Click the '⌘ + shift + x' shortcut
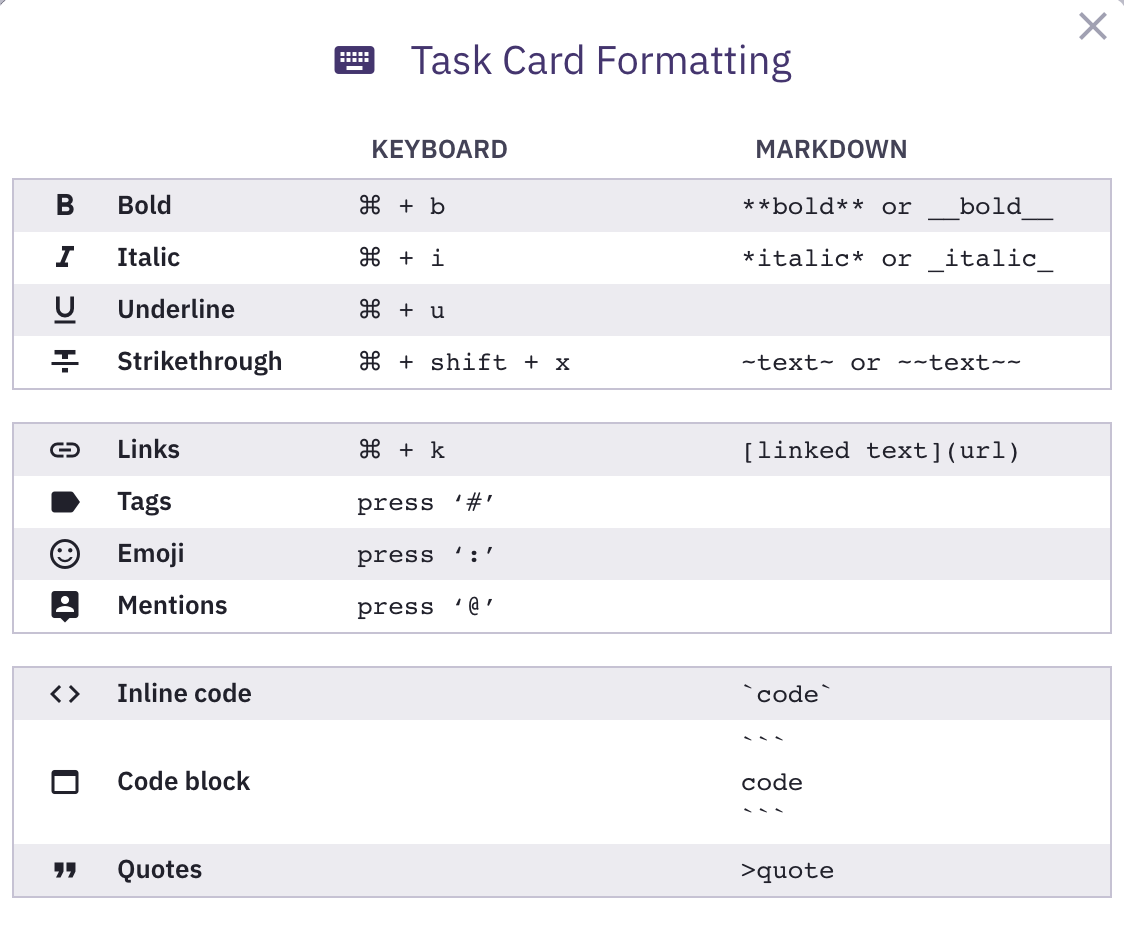Image resolution: width=1124 pixels, height=948 pixels. [x=464, y=362]
